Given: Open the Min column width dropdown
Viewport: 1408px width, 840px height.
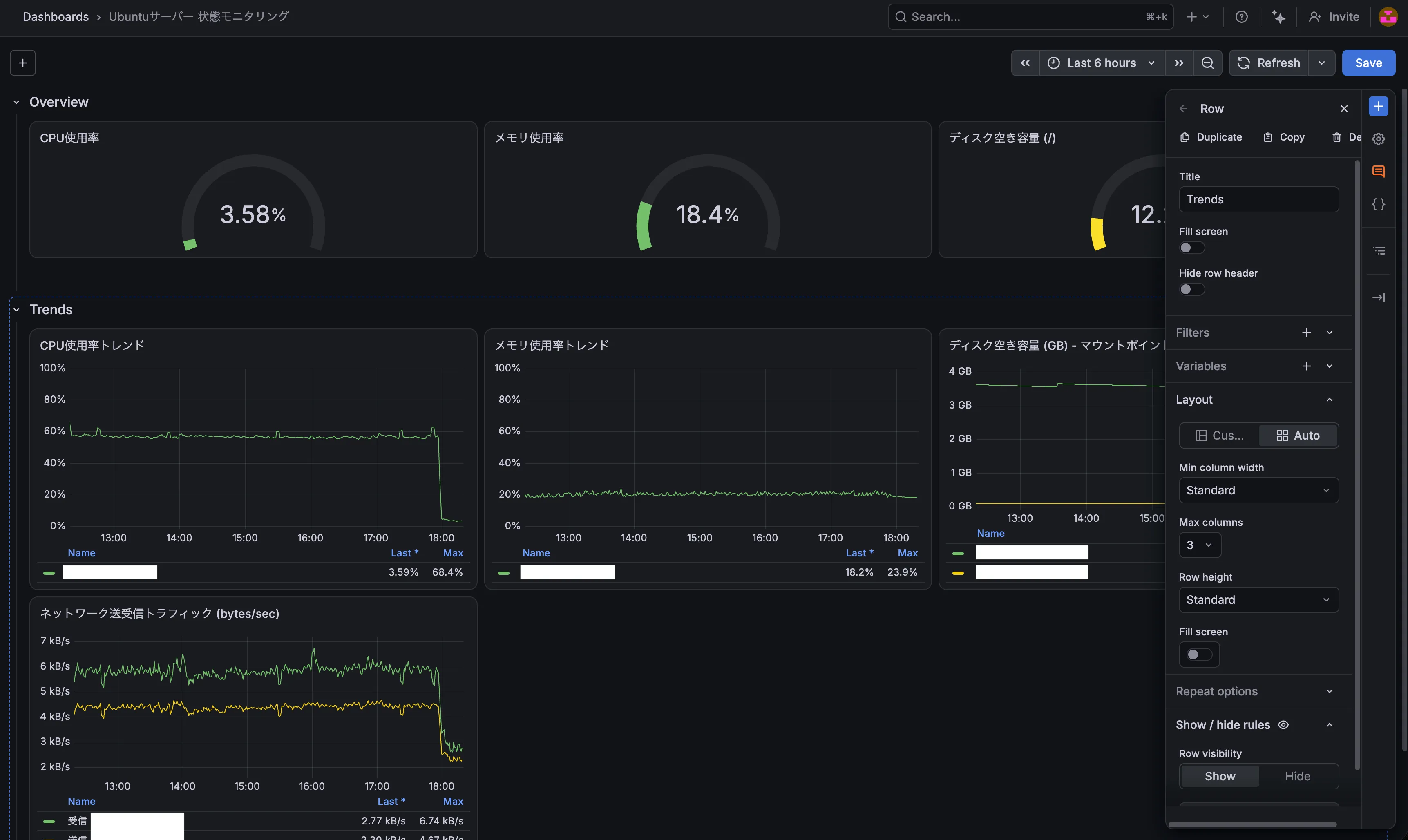Looking at the screenshot, I should (1258, 490).
